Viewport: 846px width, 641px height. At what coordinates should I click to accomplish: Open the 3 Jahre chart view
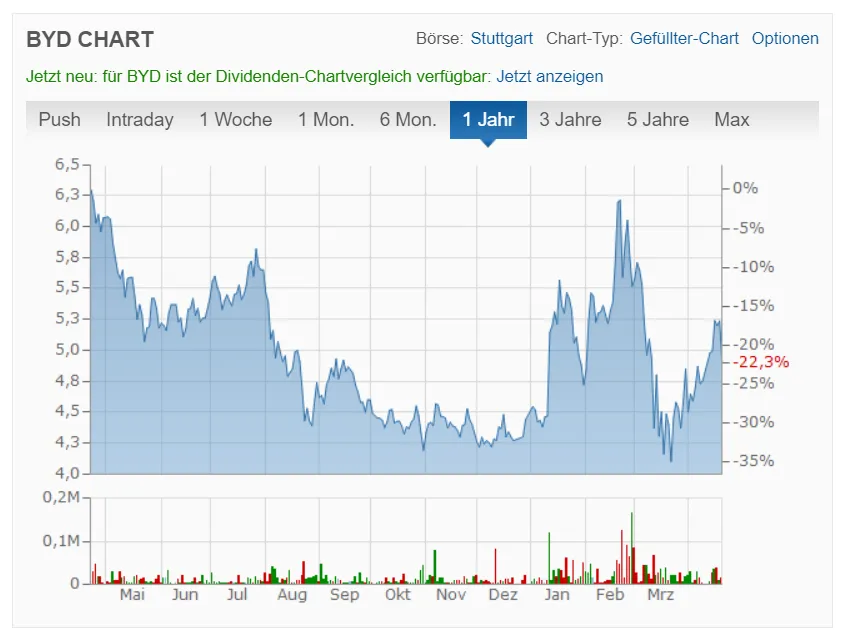pyautogui.click(x=570, y=120)
